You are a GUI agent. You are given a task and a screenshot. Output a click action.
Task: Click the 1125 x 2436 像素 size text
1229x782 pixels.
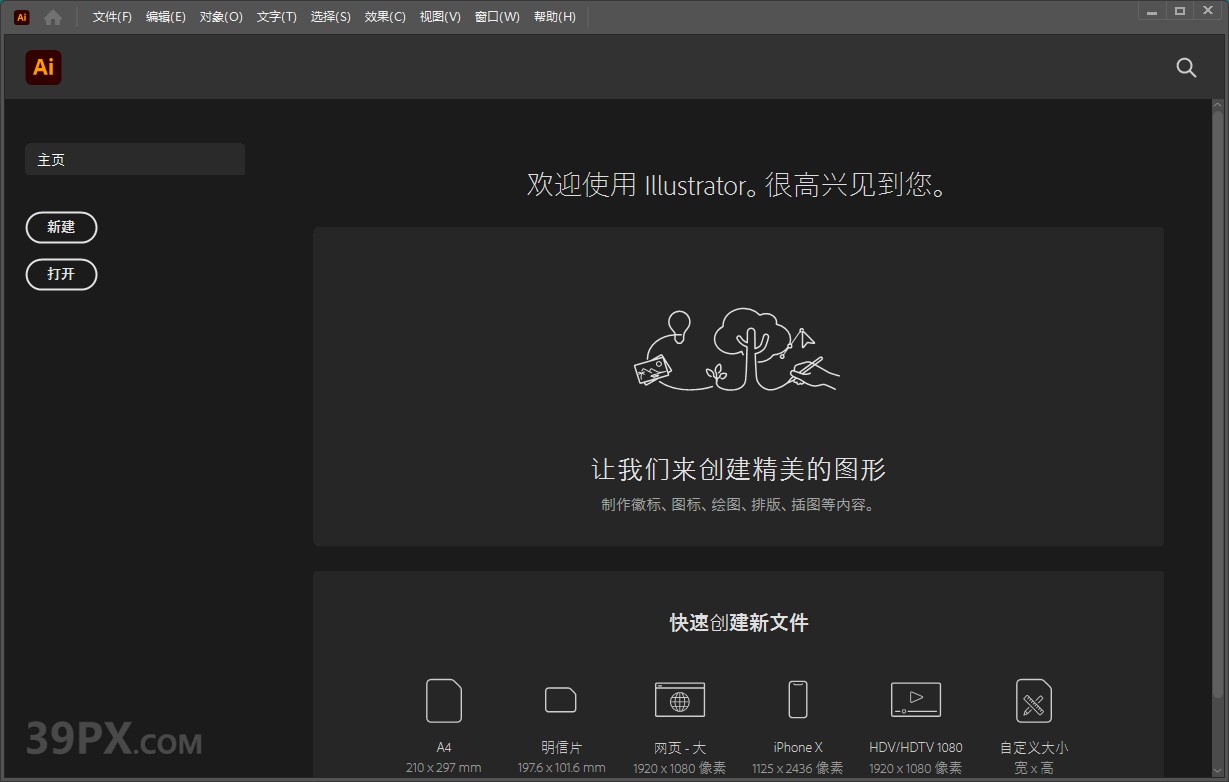[x=797, y=768]
